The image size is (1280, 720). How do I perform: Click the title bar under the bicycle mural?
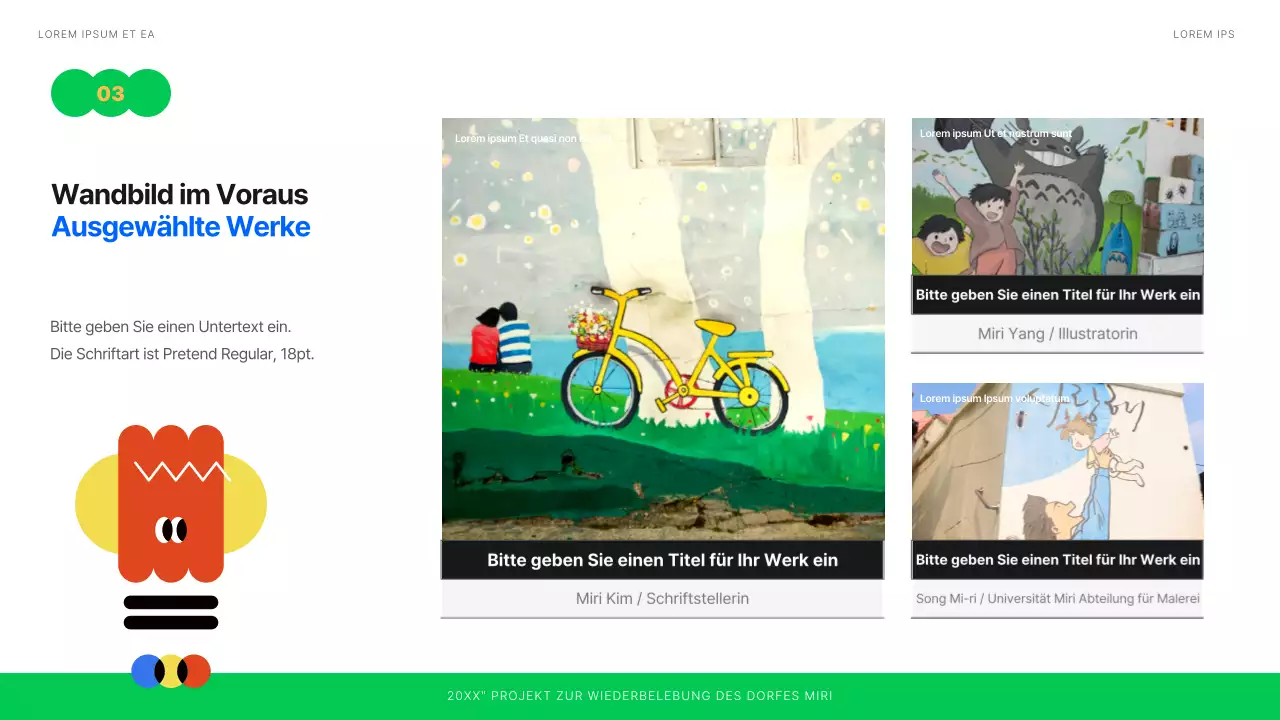663,560
